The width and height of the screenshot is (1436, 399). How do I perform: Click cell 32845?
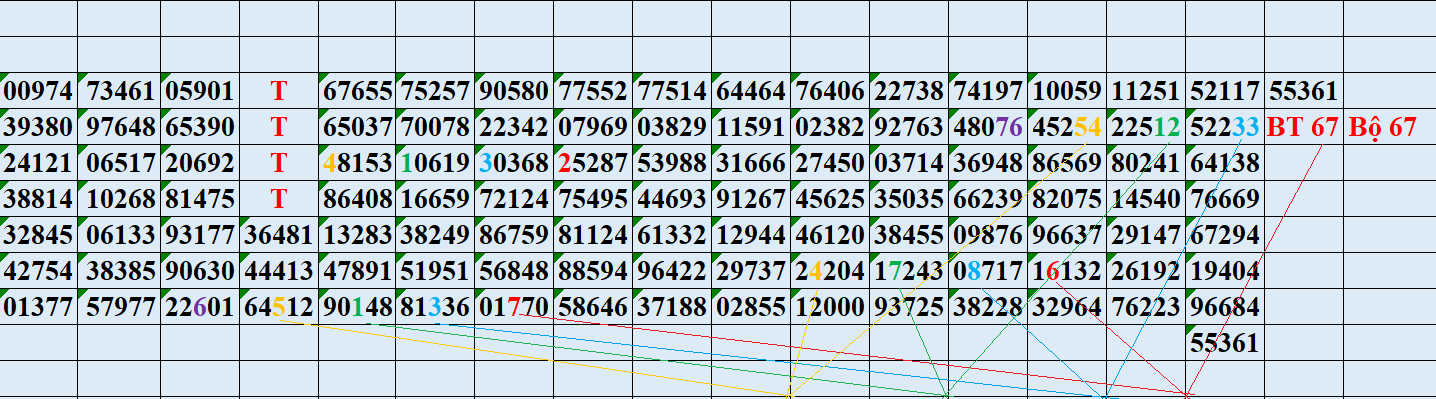pos(39,235)
